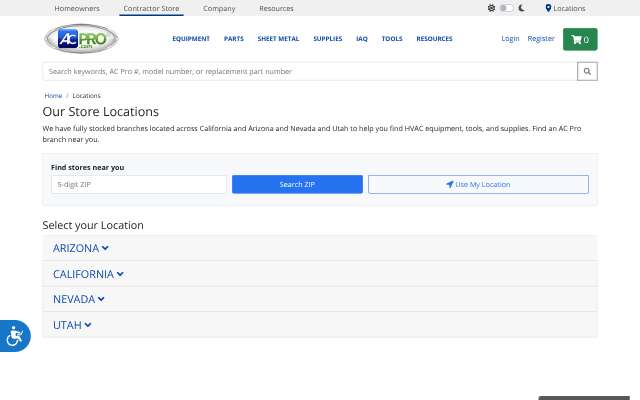Open the TOOLS menu
The height and width of the screenshot is (400, 640).
(392, 39)
